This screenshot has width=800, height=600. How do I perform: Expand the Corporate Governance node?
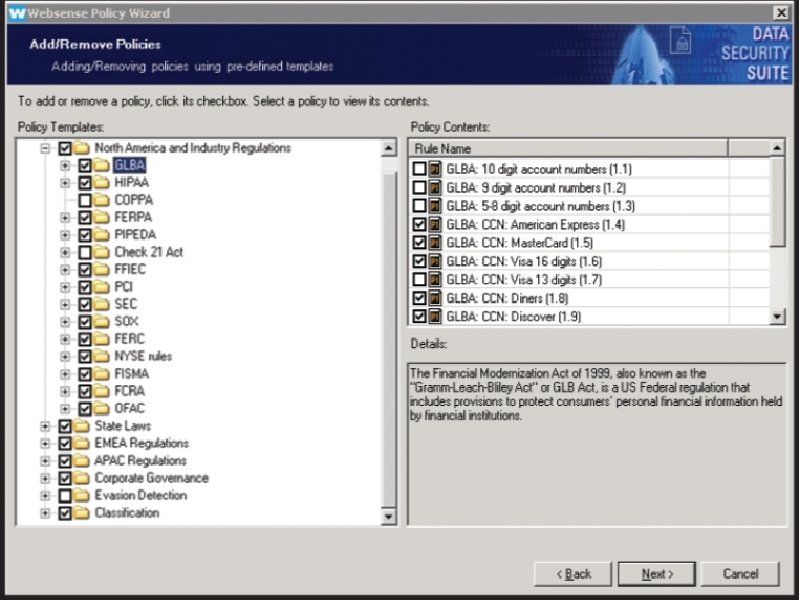pyautogui.click(x=45, y=478)
